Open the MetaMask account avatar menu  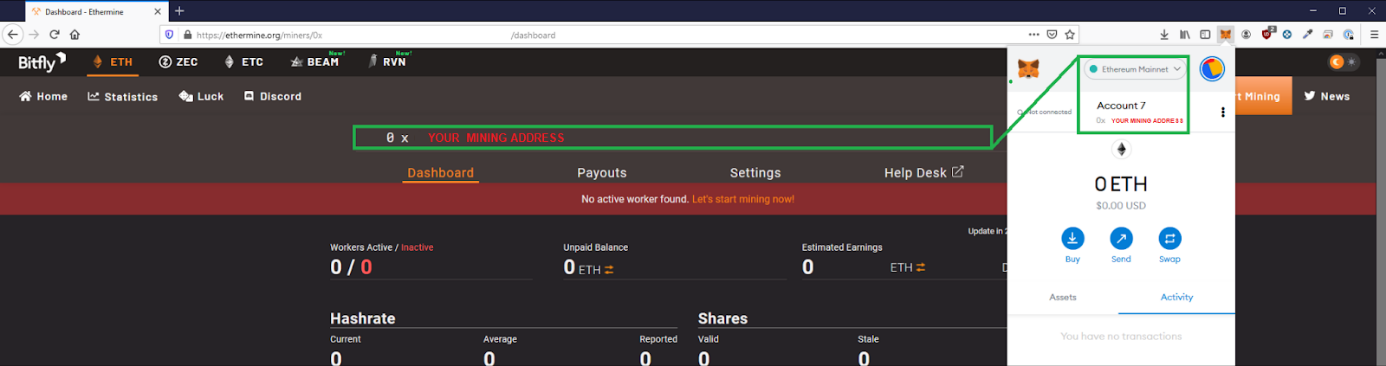(1213, 69)
